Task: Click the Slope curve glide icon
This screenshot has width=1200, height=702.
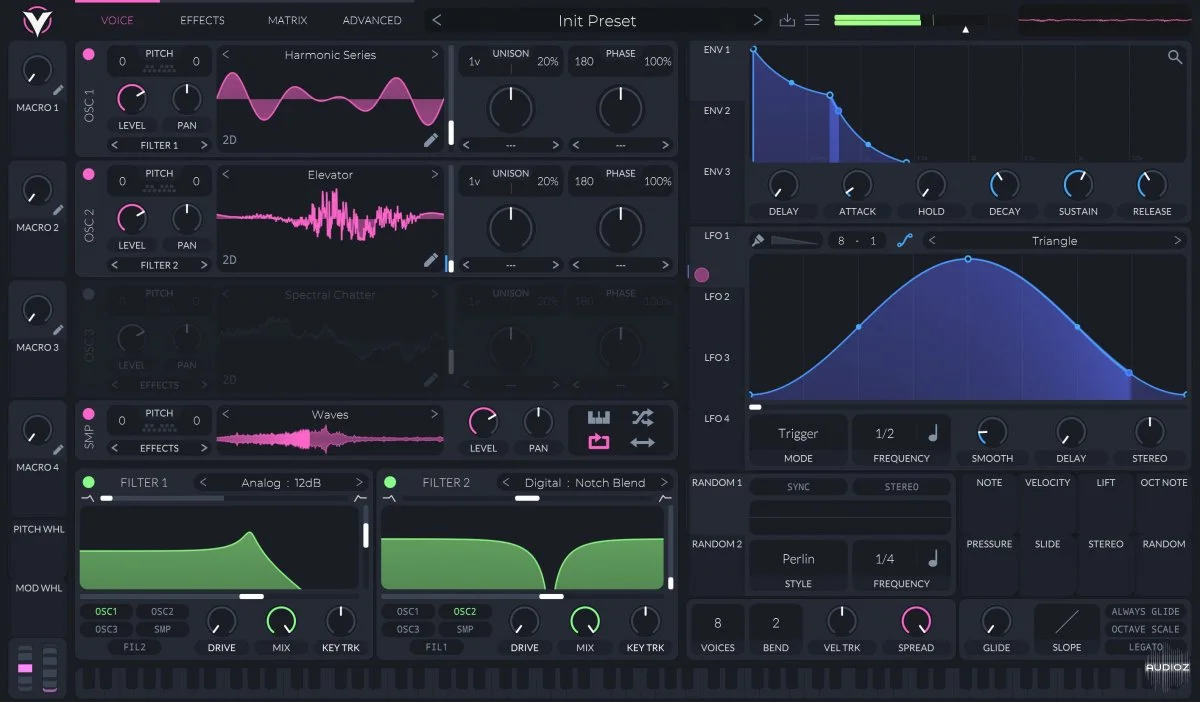Action: tap(1066, 622)
